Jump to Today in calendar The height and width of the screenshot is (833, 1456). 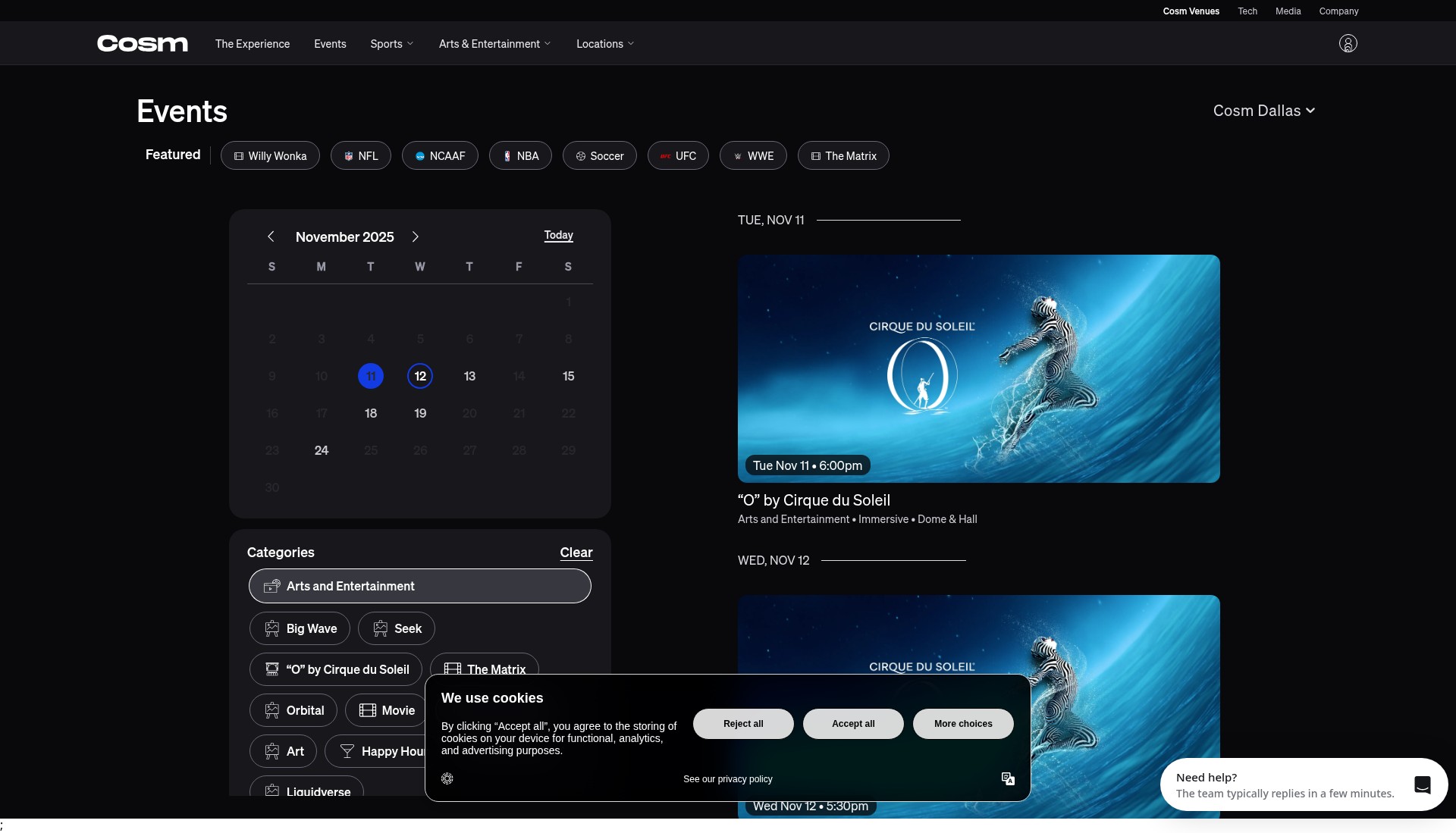558,235
